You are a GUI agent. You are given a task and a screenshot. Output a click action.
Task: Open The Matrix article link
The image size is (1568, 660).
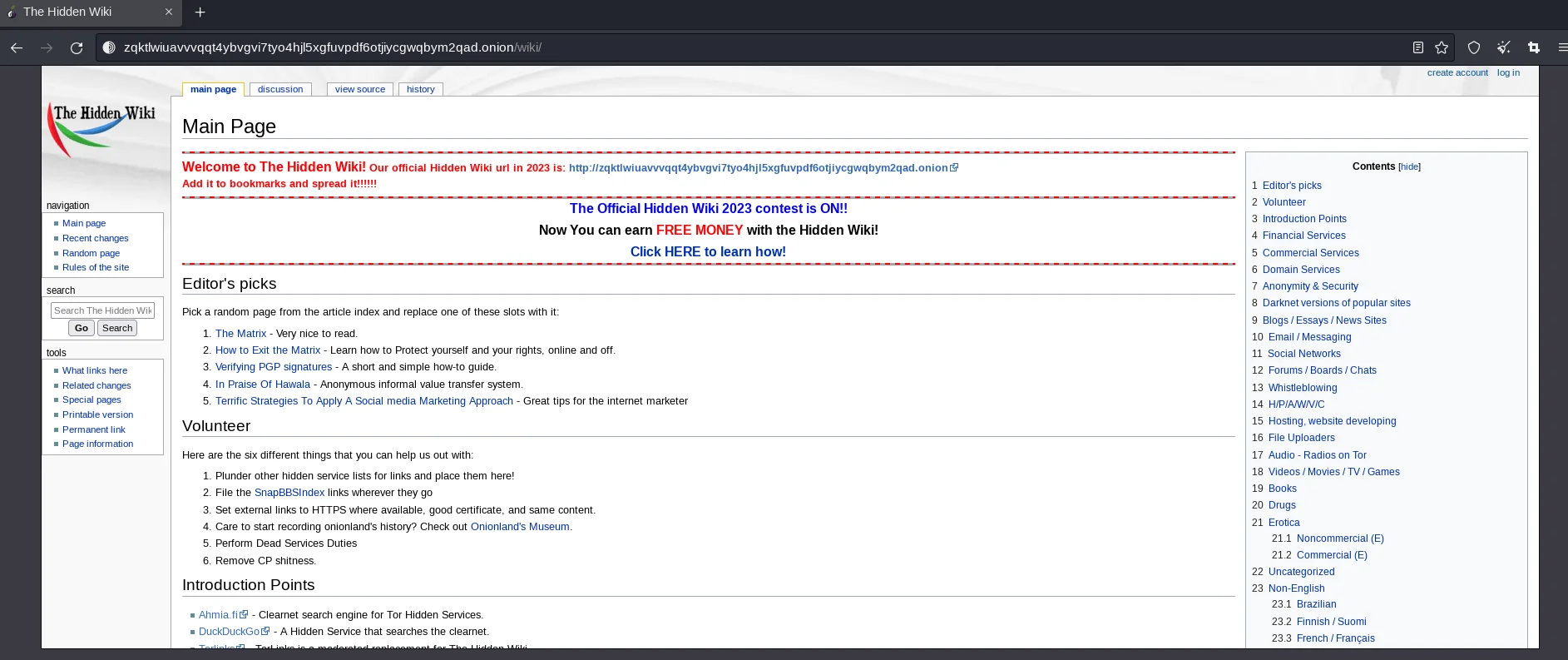pos(241,334)
